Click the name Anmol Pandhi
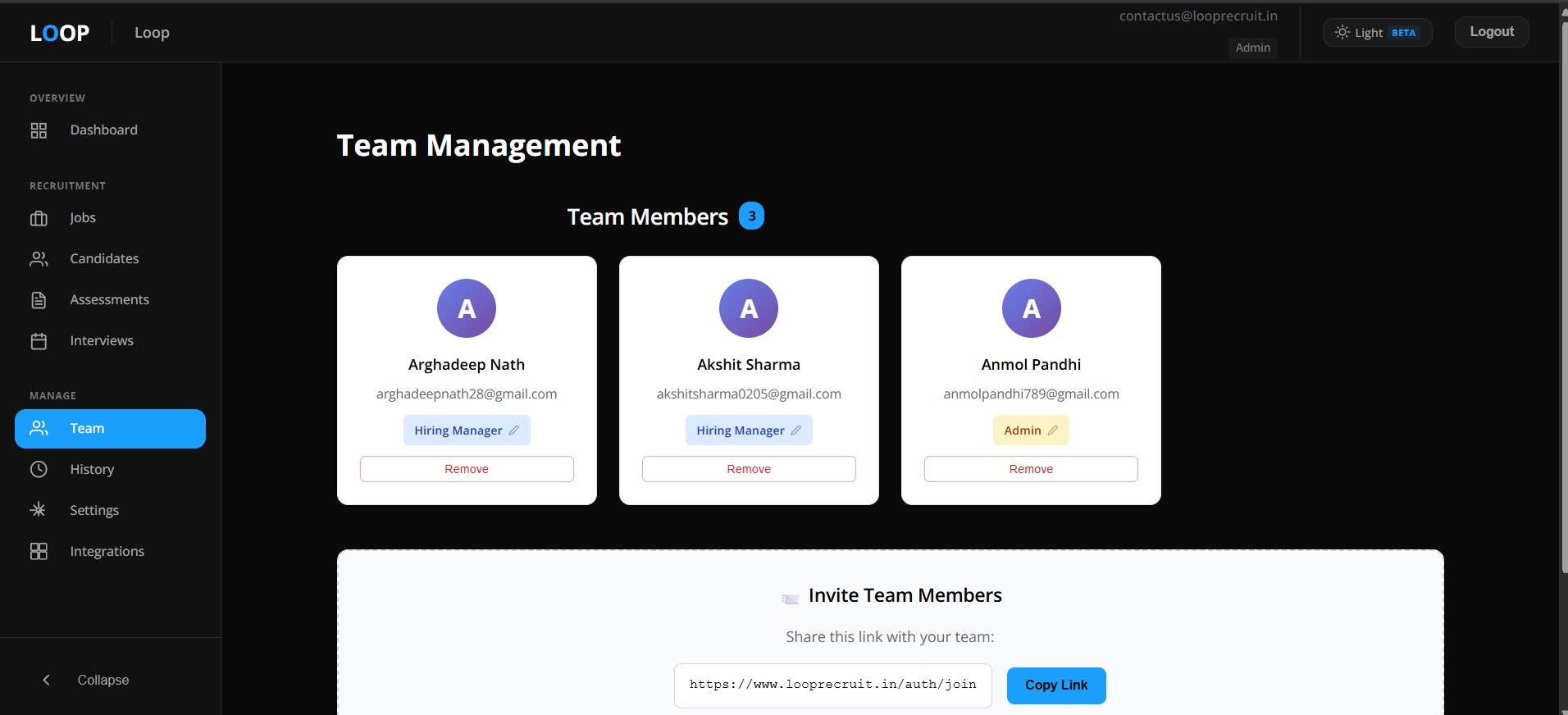The height and width of the screenshot is (715, 1568). click(x=1031, y=365)
